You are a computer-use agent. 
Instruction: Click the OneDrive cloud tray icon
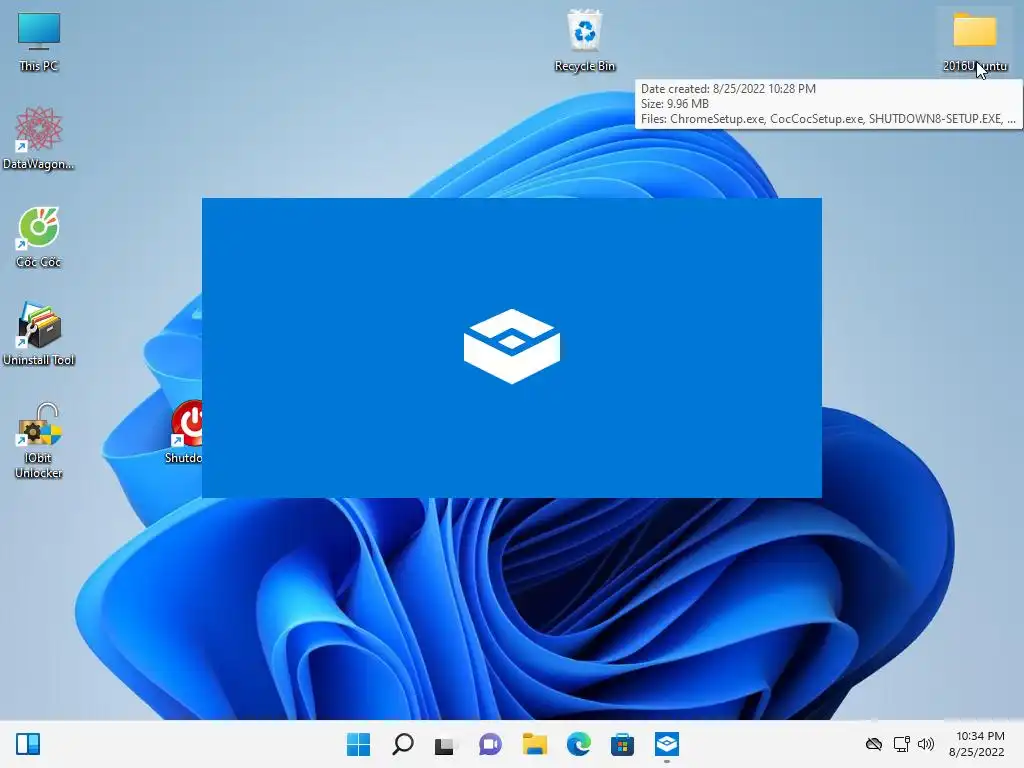click(874, 744)
